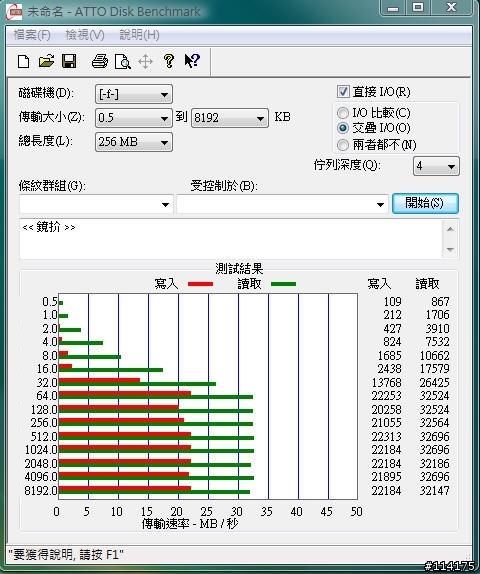Click the description scrollbar down arrow
Image resolution: width=480 pixels, height=574 pixels.
click(x=450, y=250)
